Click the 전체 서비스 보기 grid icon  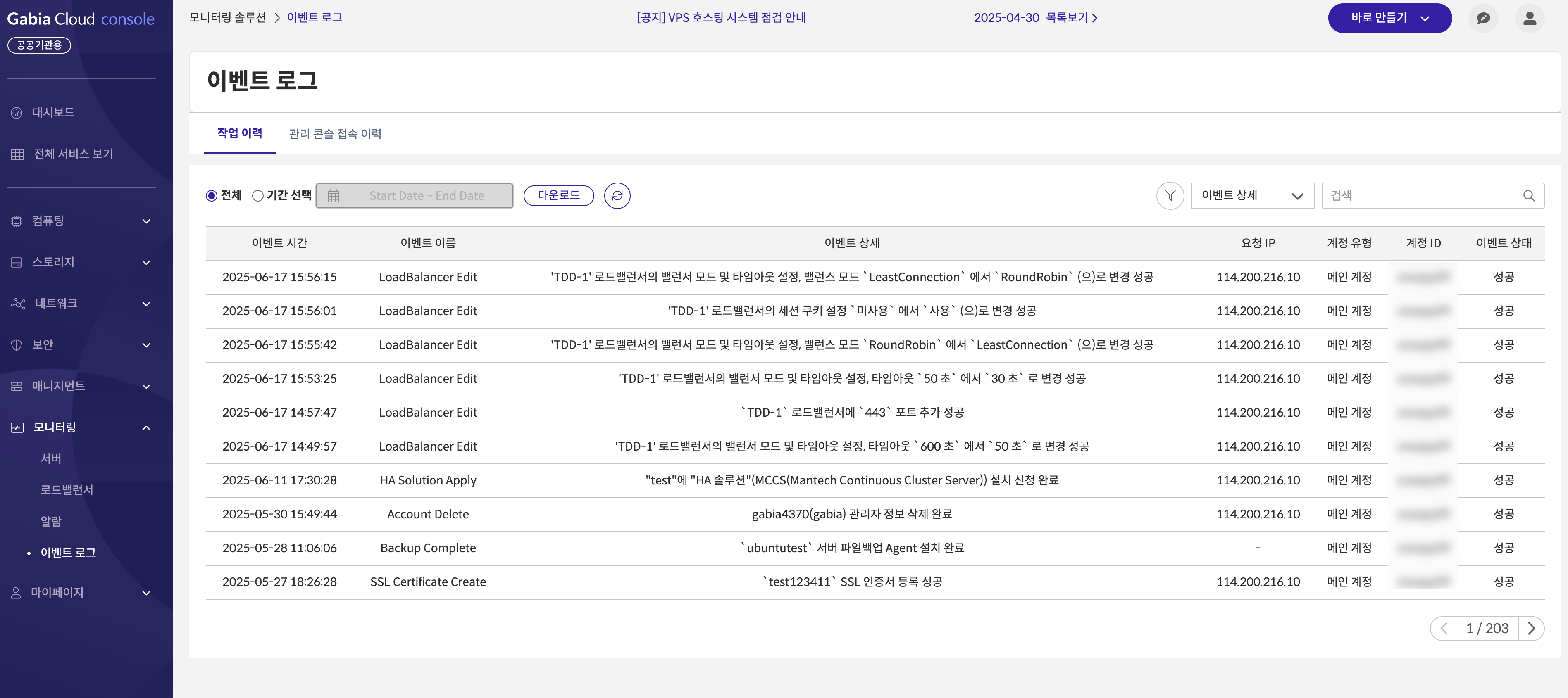click(x=17, y=154)
